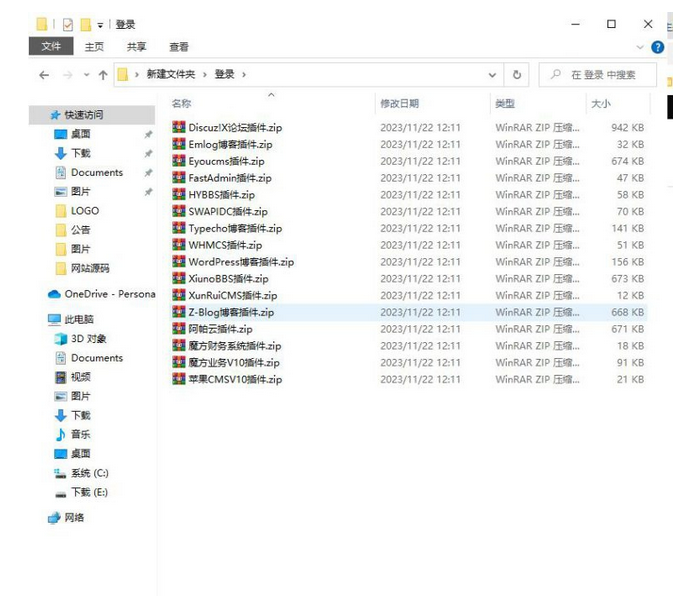
Task: Expand the chevron after 新建文件夹 breadcrumb
Action: pyautogui.click(x=204, y=74)
